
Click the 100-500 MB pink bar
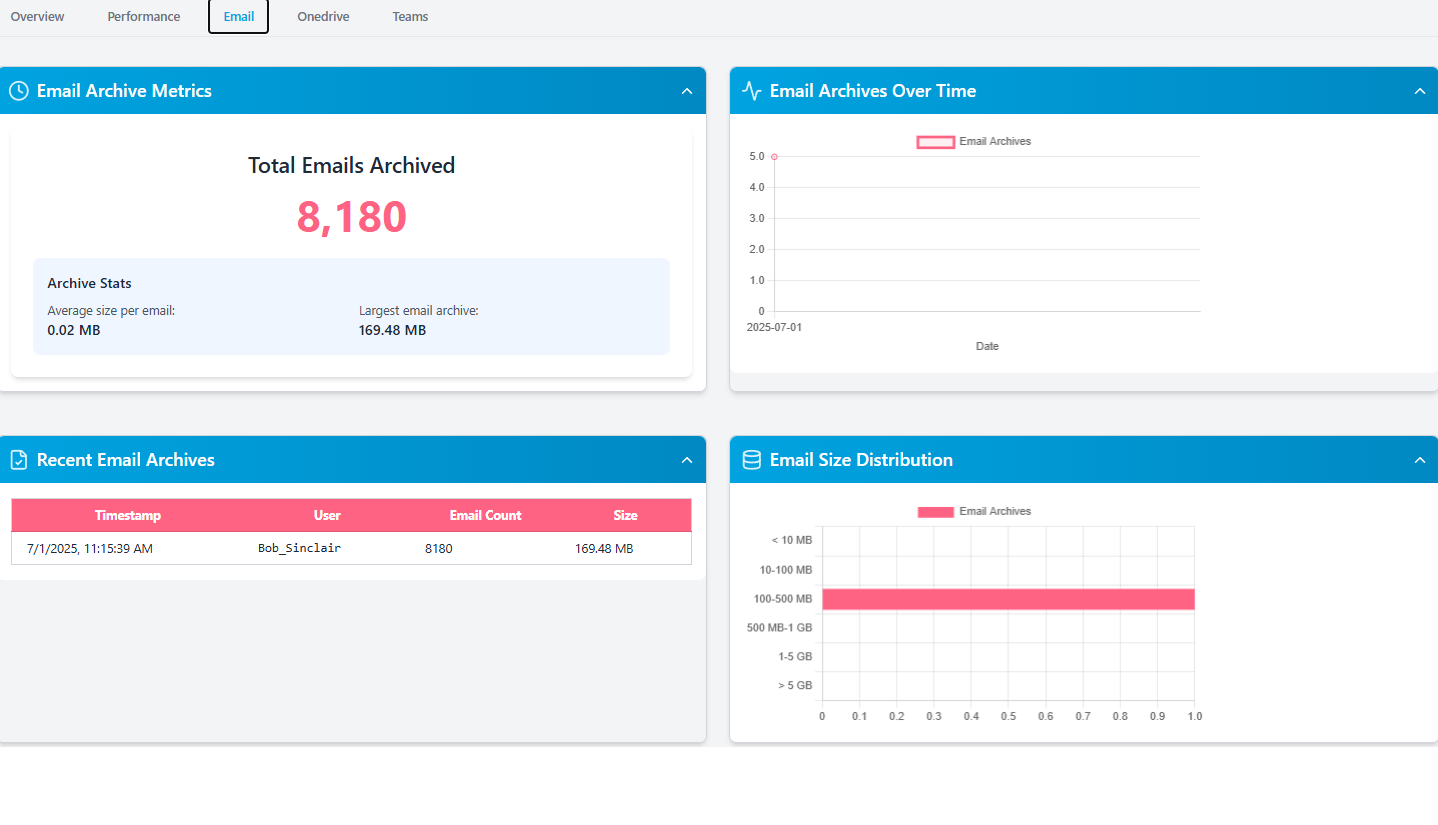pyautogui.click(x=1008, y=599)
